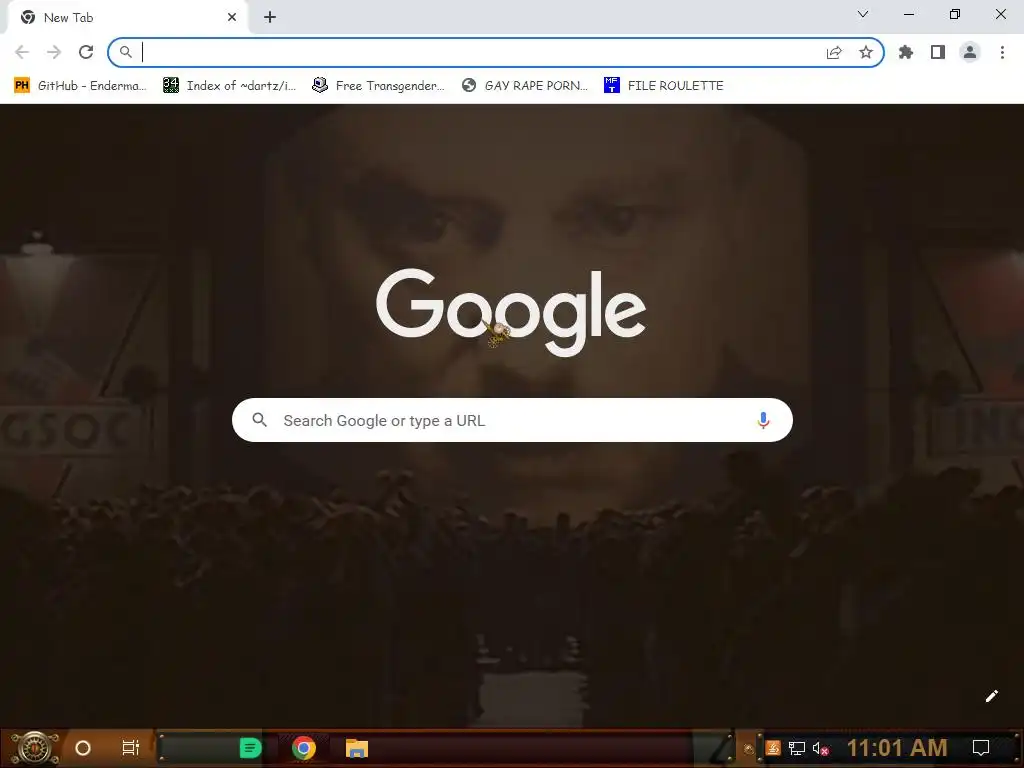This screenshot has width=1024, height=768.
Task: Open the Java tray icon
Action: point(773,748)
